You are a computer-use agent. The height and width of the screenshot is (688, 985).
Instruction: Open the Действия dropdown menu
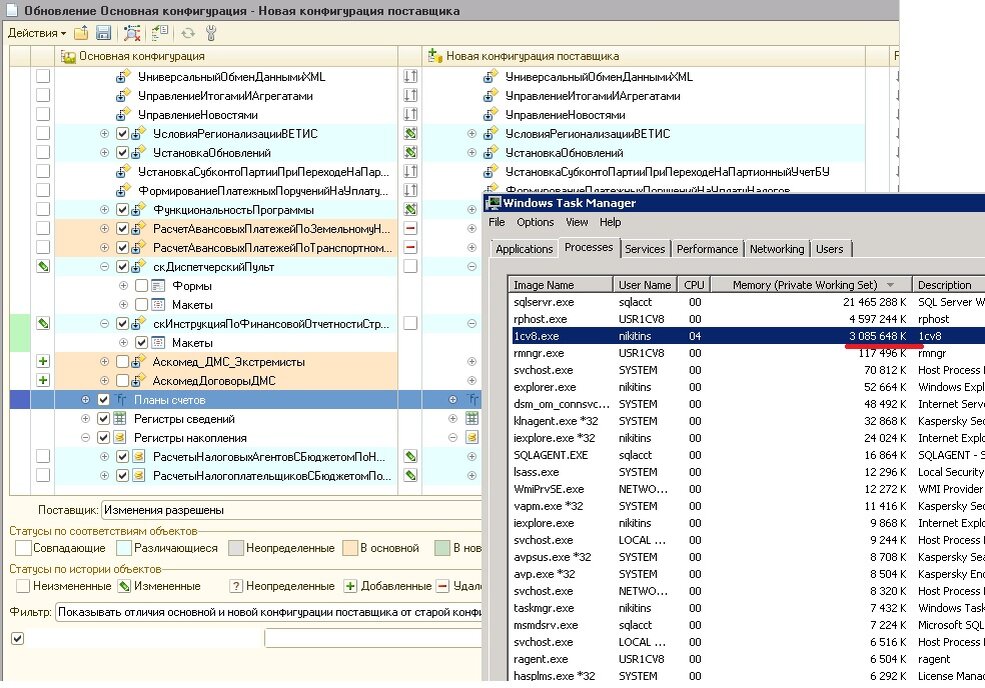tap(37, 33)
